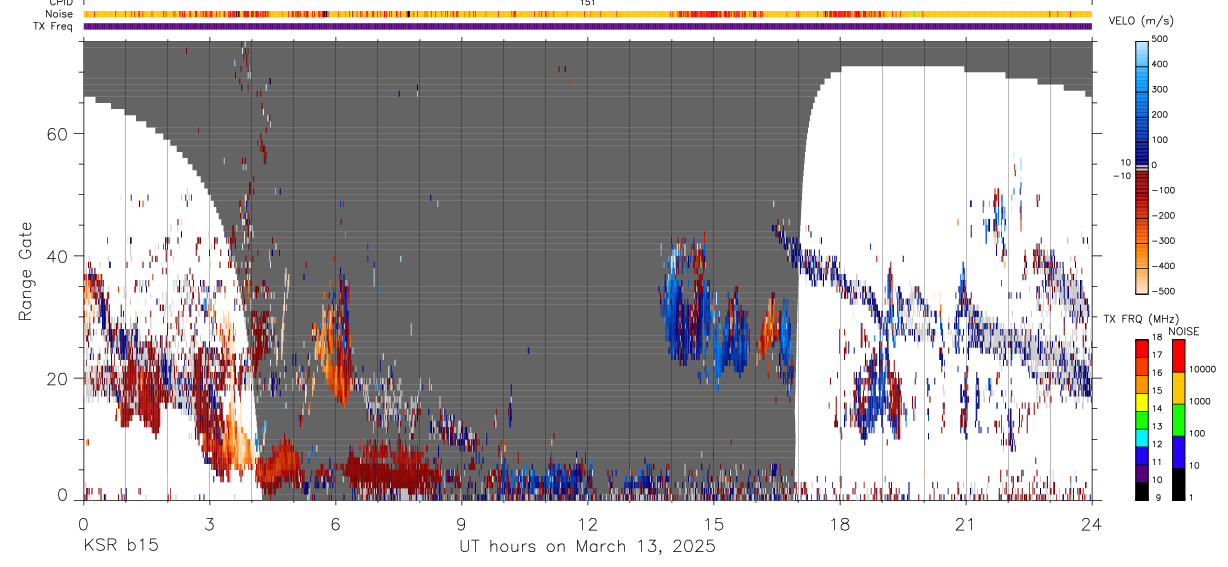Click the 'TX Freq' row label above the plot
Viewport: 1228px width, 567px height.
point(54,26)
